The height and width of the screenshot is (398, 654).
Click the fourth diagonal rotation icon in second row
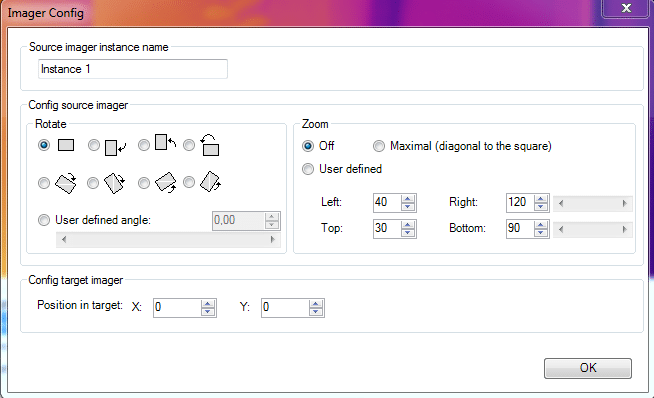click(210, 182)
